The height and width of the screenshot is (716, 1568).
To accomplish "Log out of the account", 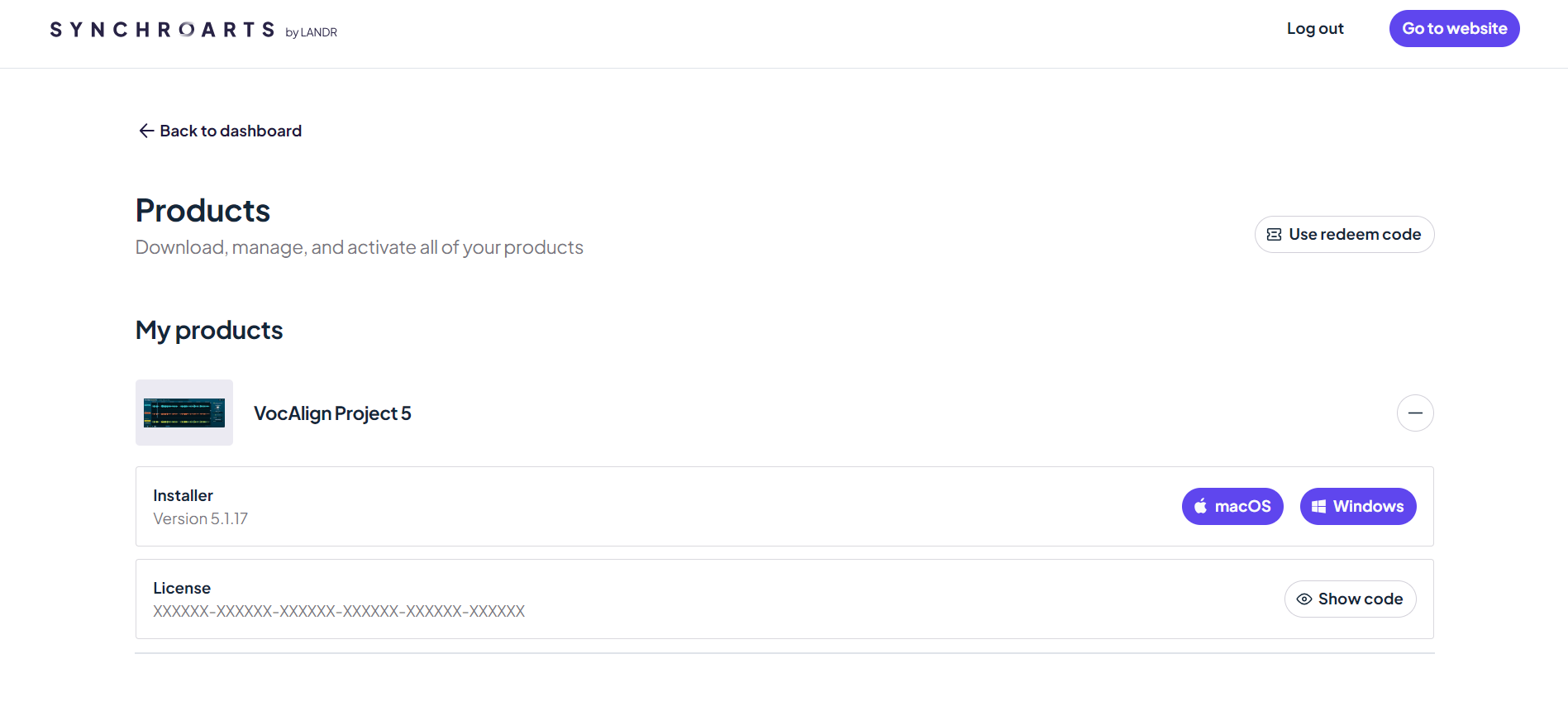I will click(x=1314, y=29).
